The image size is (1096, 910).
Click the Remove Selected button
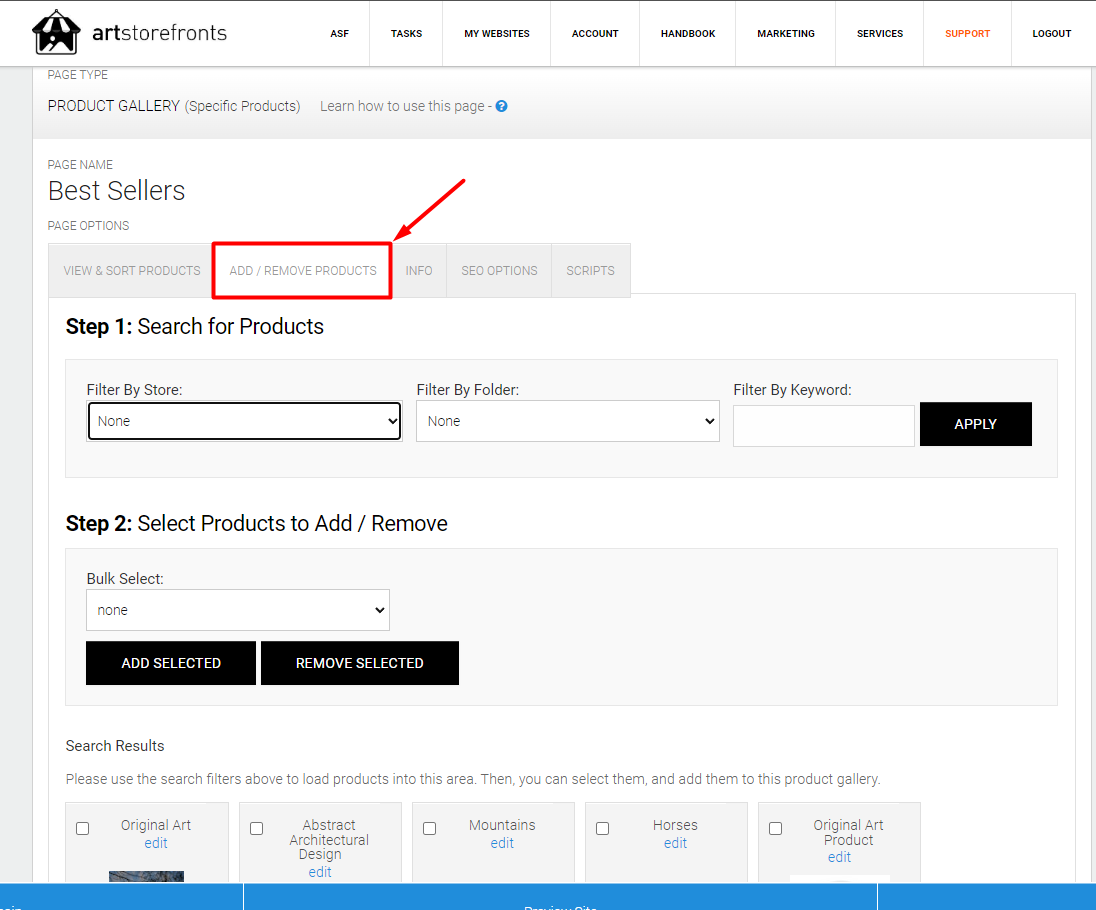[x=360, y=662]
